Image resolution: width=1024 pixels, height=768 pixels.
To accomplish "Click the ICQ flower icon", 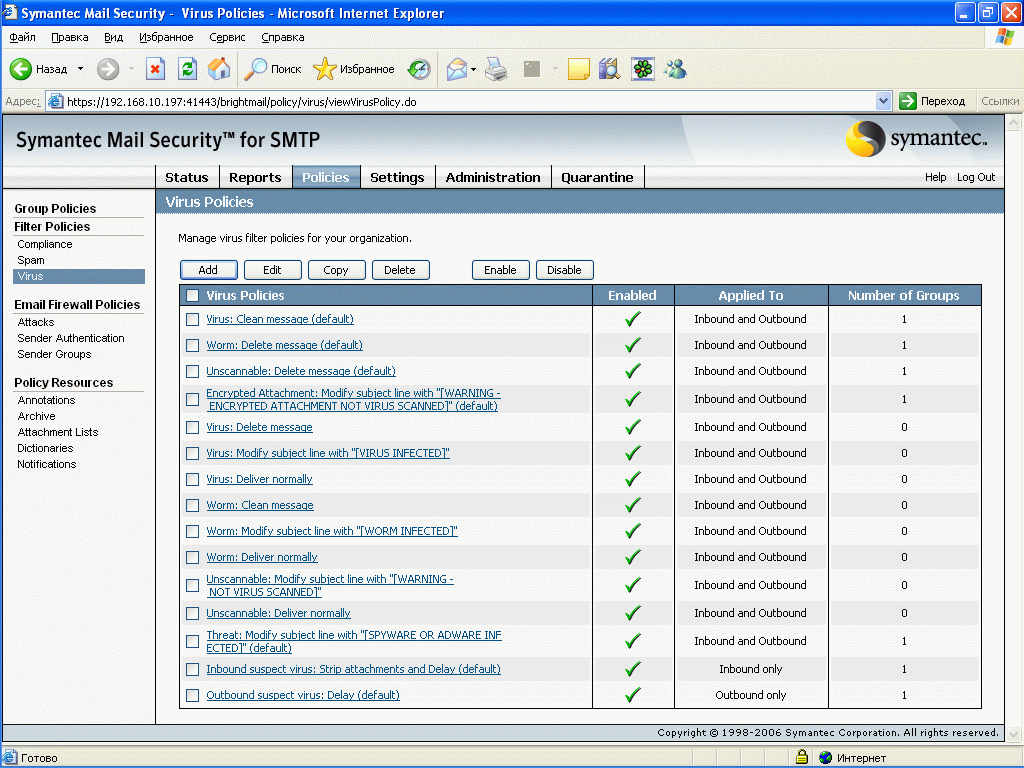I will coord(642,69).
